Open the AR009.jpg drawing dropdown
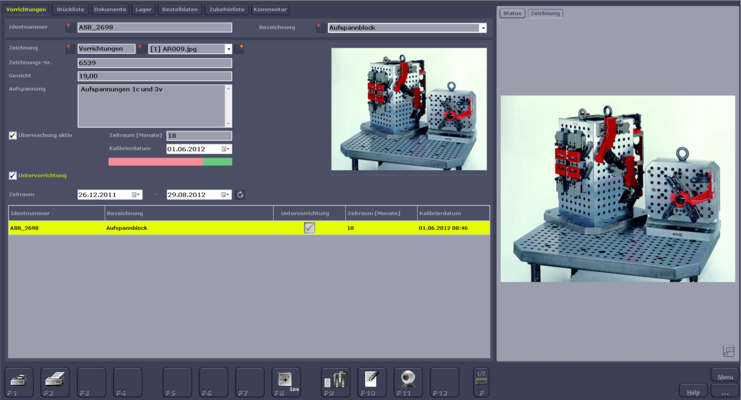This screenshot has width=741, height=400. point(228,49)
